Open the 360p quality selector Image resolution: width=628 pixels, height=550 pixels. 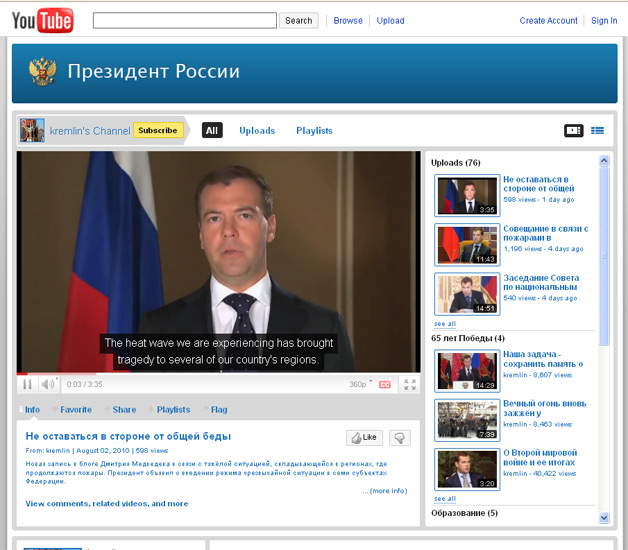click(360, 384)
